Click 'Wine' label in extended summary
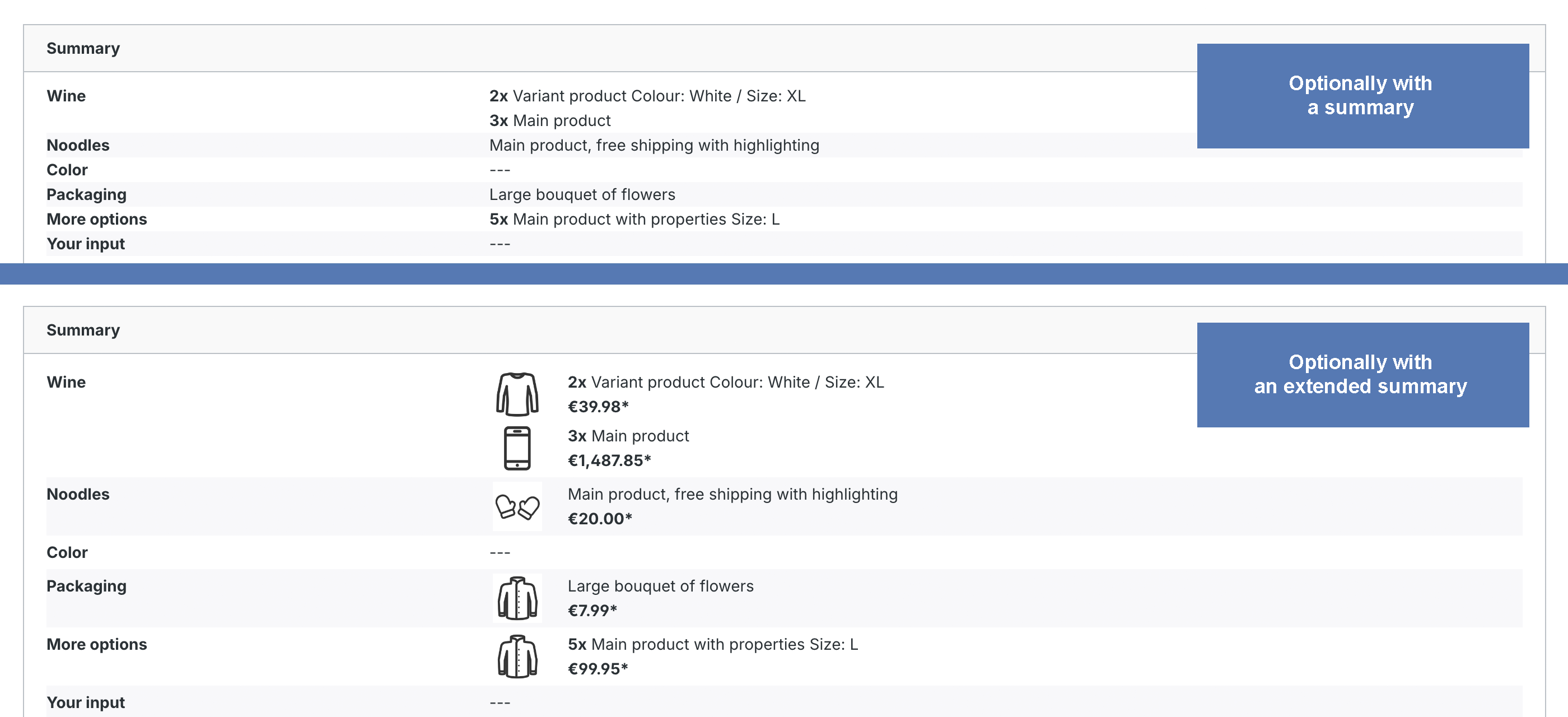1568x717 pixels. pyautogui.click(x=66, y=382)
